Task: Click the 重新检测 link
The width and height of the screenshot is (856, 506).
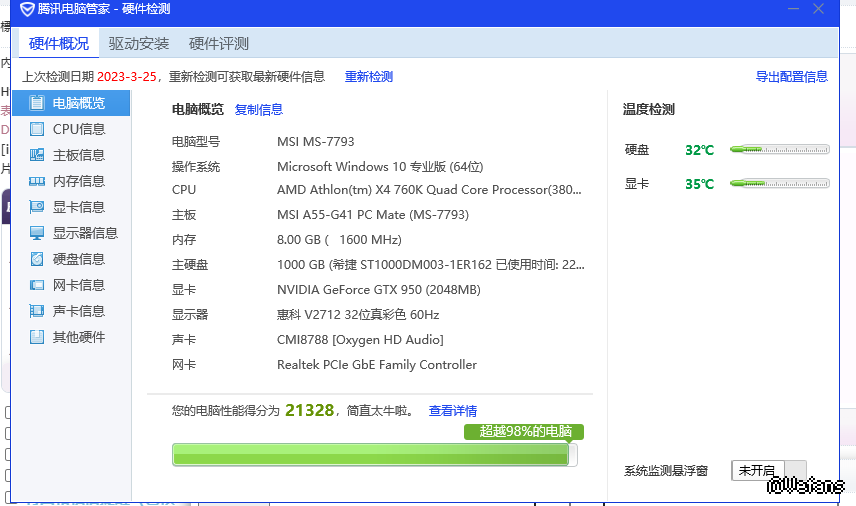Action: pyautogui.click(x=369, y=76)
